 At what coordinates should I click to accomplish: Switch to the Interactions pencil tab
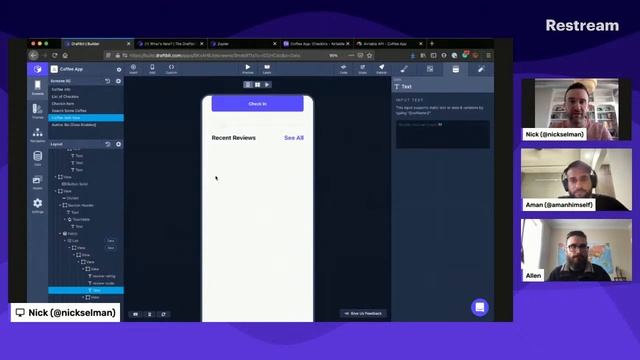481,69
